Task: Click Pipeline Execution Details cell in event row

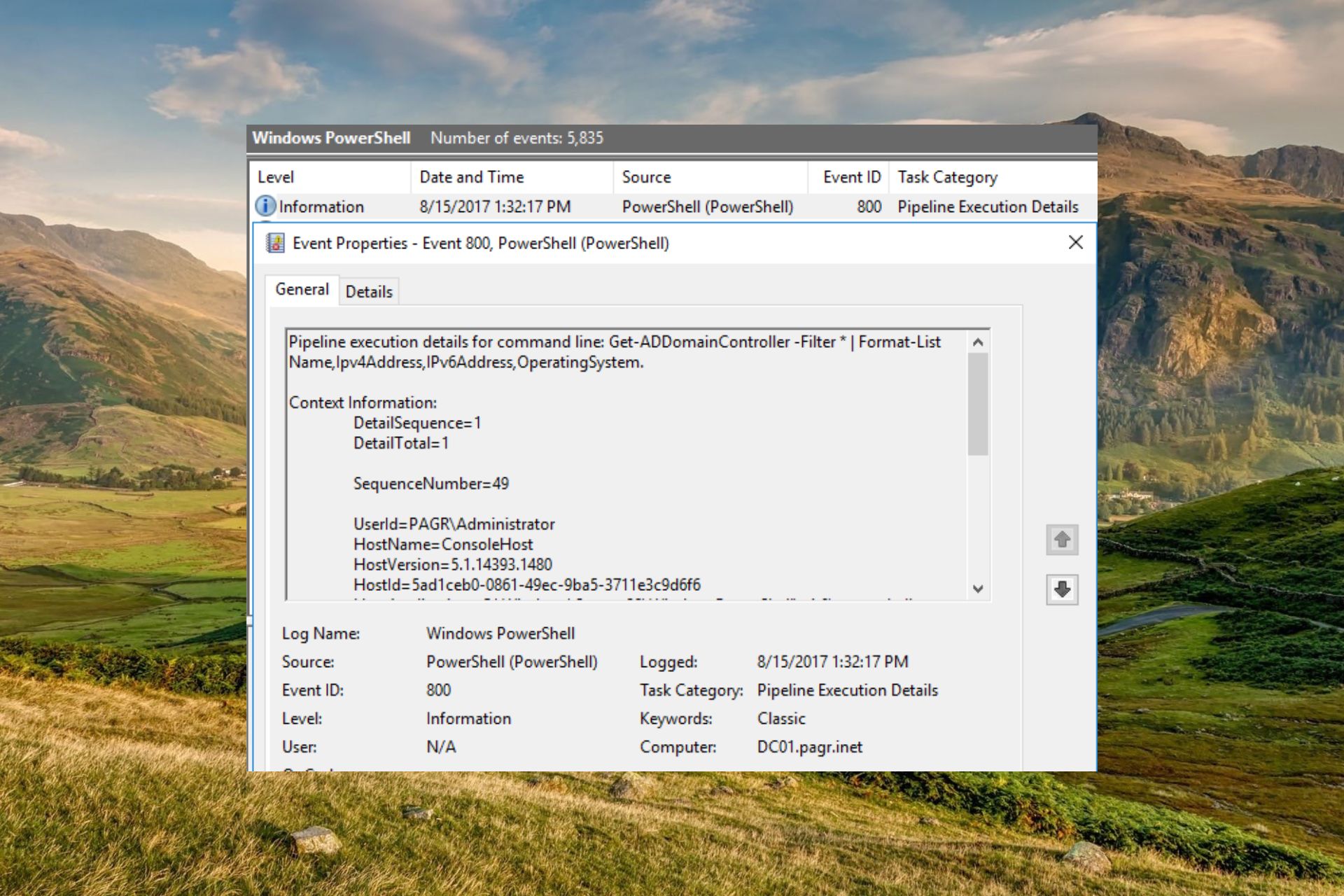Action: click(988, 206)
